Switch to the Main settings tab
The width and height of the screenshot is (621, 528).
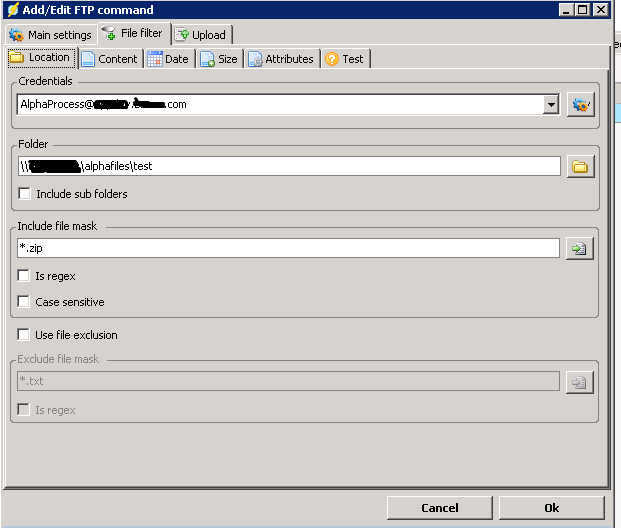click(50, 35)
